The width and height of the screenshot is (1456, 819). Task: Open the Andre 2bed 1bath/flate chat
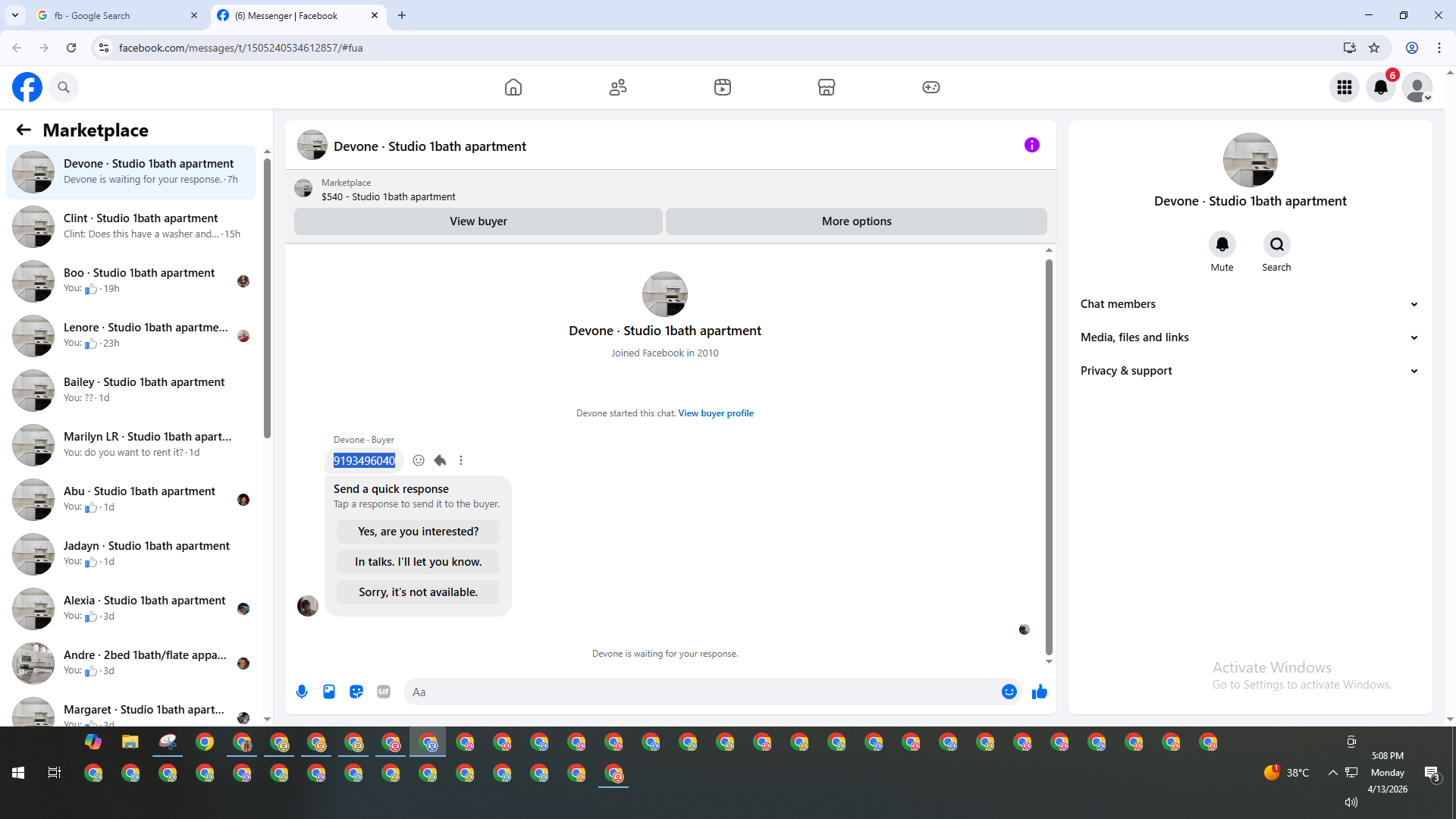pyautogui.click(x=130, y=664)
